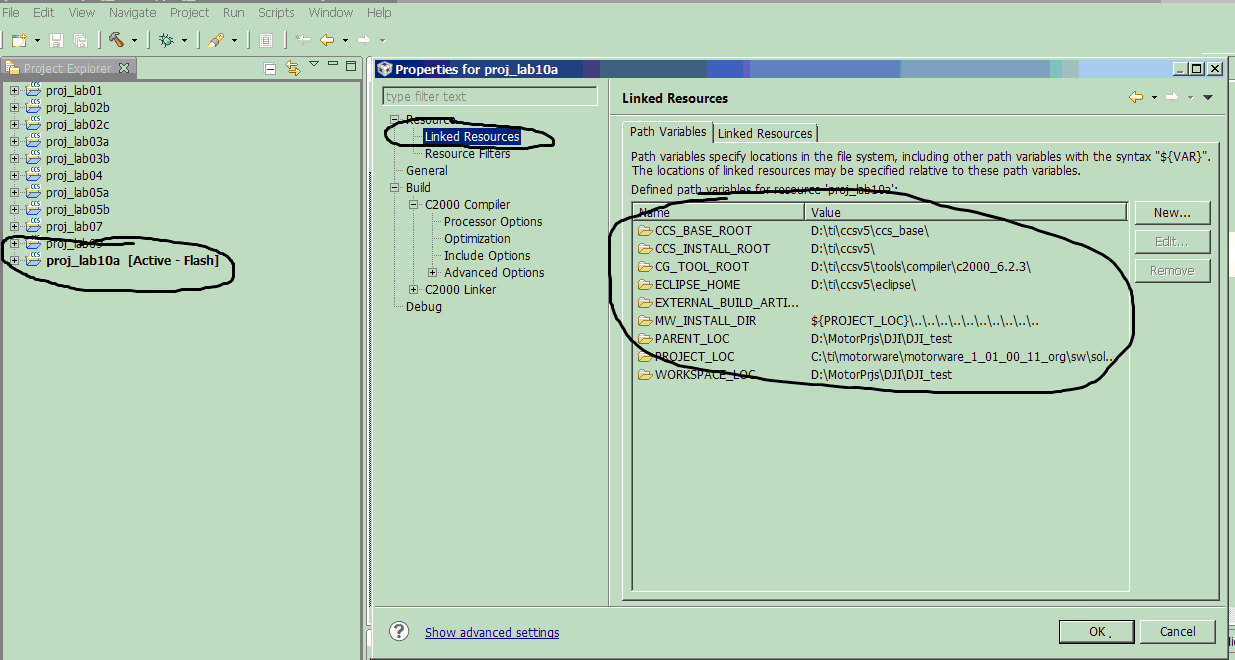Collapse the C2000 Compiler node

point(415,204)
